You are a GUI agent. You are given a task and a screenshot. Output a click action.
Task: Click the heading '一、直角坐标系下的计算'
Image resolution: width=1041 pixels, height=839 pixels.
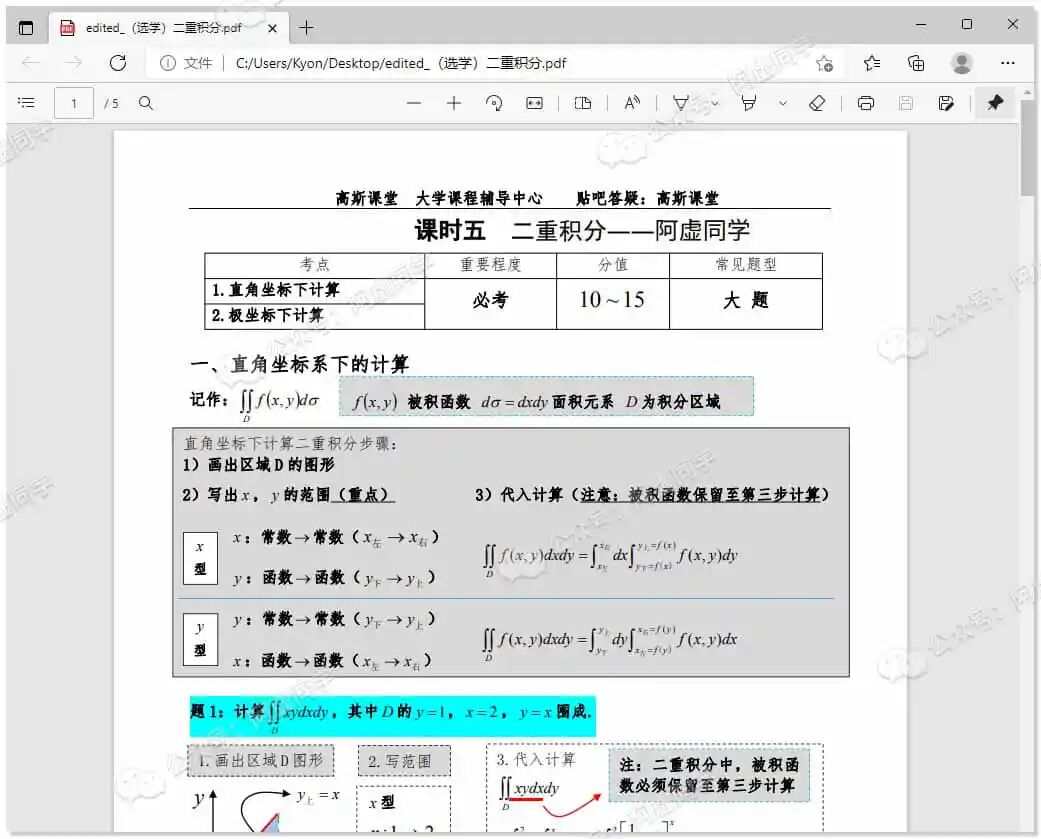point(299,364)
